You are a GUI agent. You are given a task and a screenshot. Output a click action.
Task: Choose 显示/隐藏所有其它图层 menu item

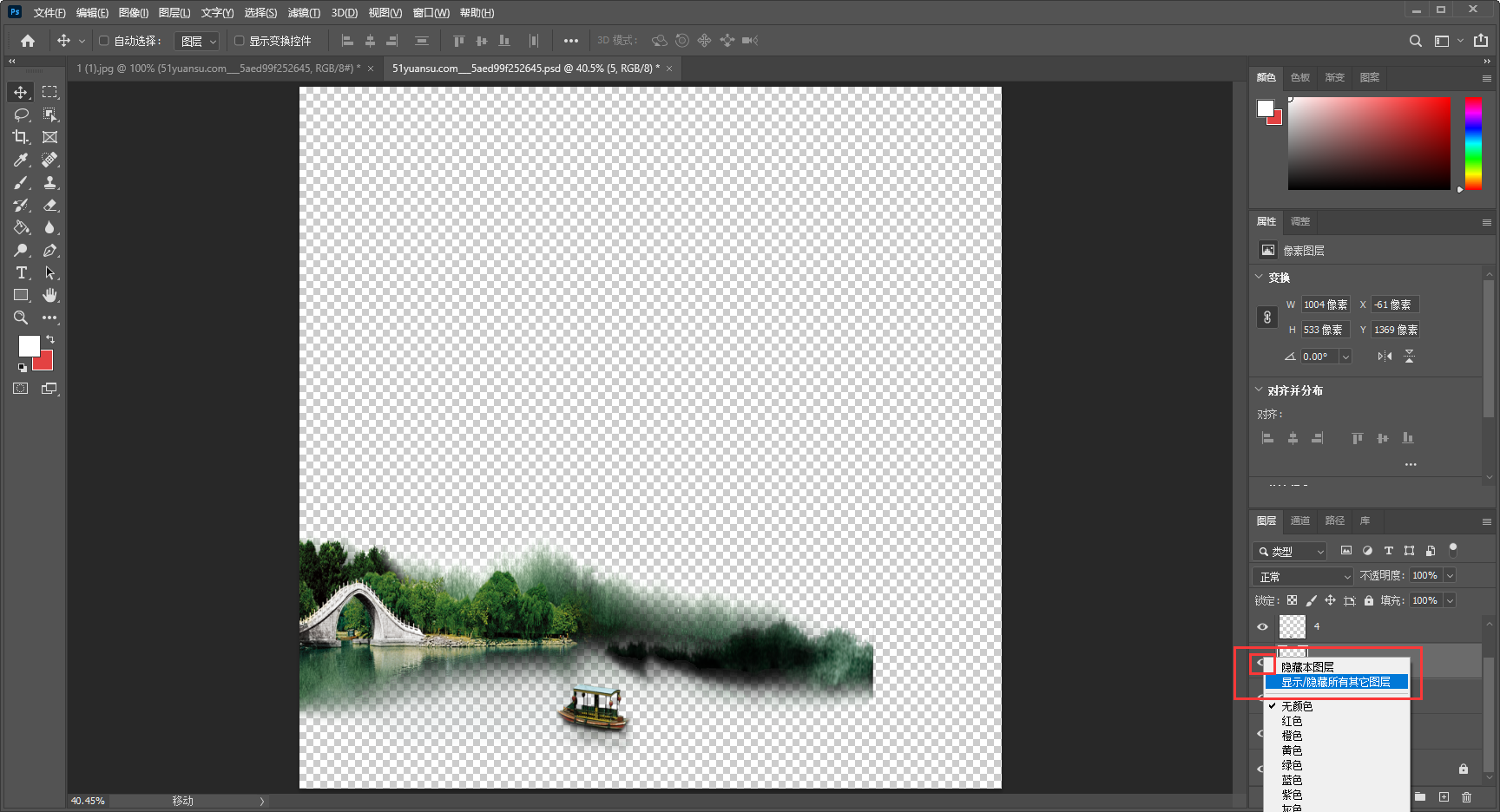(1337, 682)
